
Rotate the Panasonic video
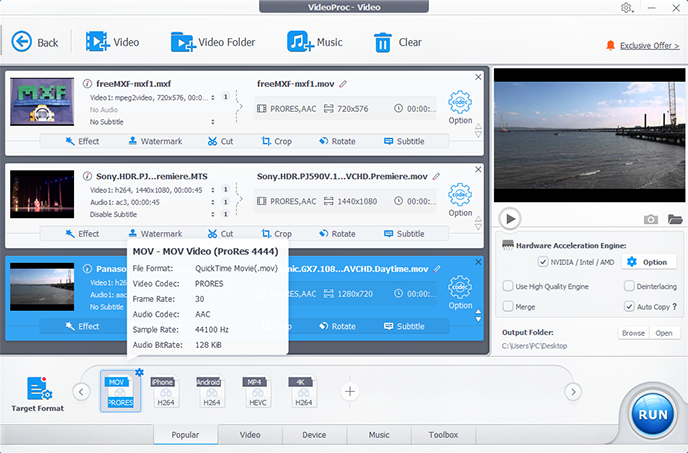coord(337,327)
